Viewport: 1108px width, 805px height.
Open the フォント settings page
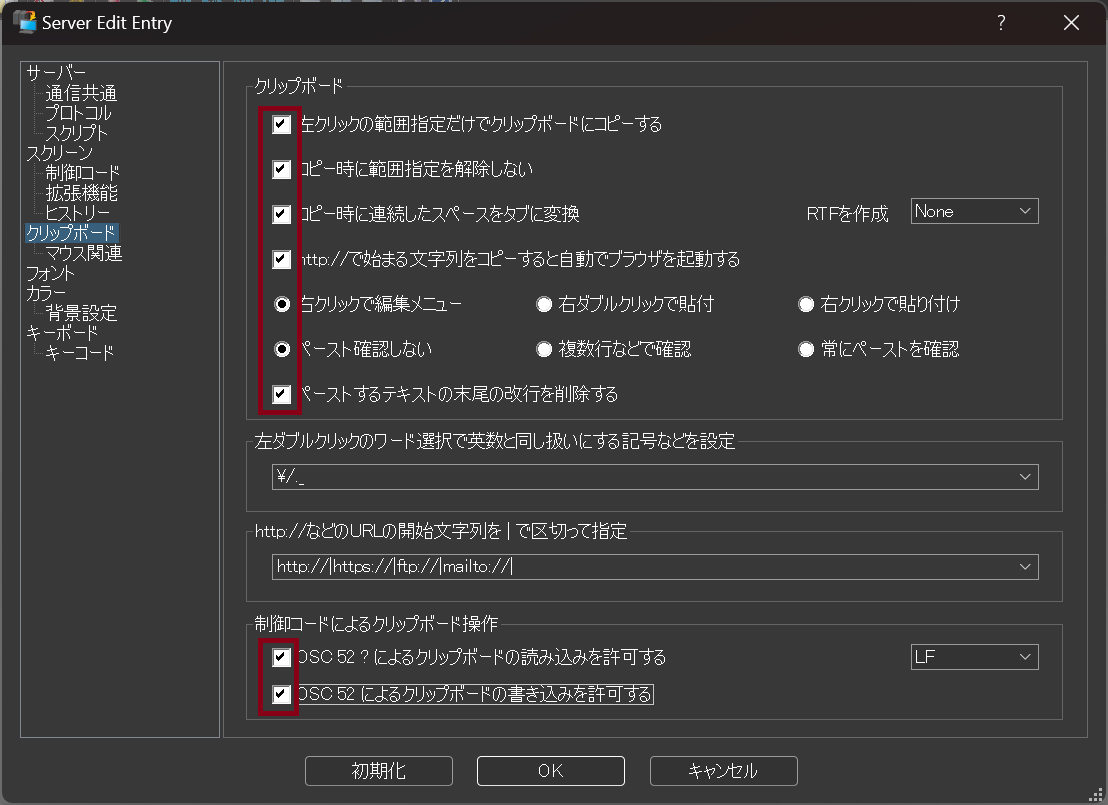(50, 273)
